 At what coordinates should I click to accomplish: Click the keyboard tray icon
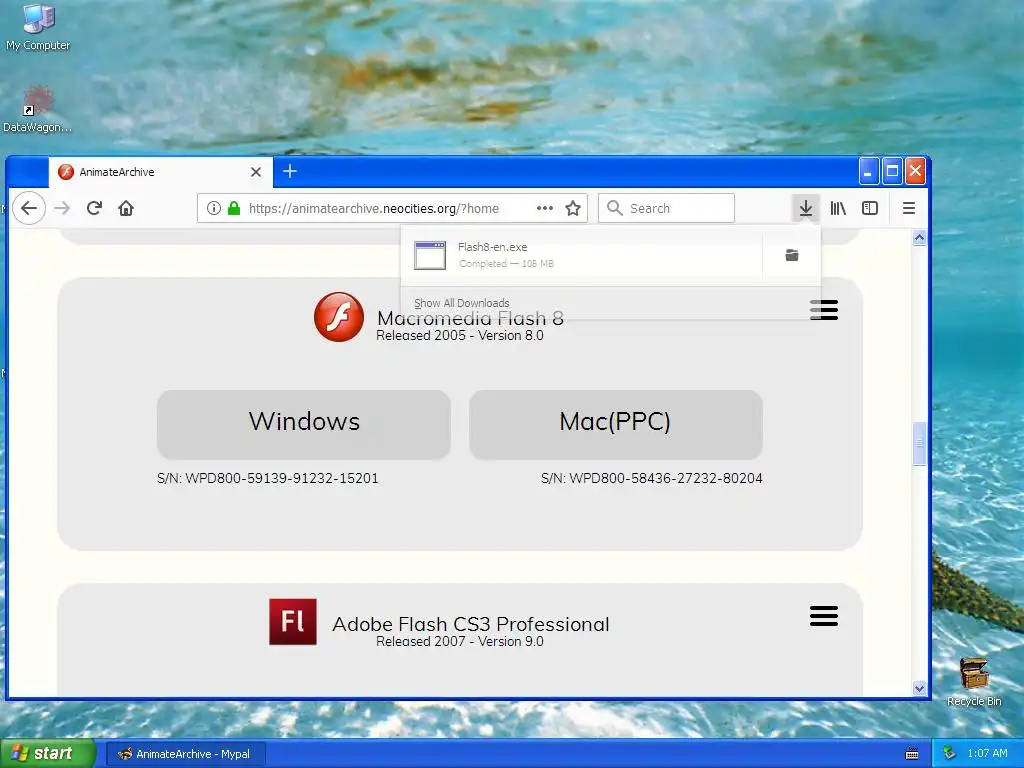click(912, 754)
